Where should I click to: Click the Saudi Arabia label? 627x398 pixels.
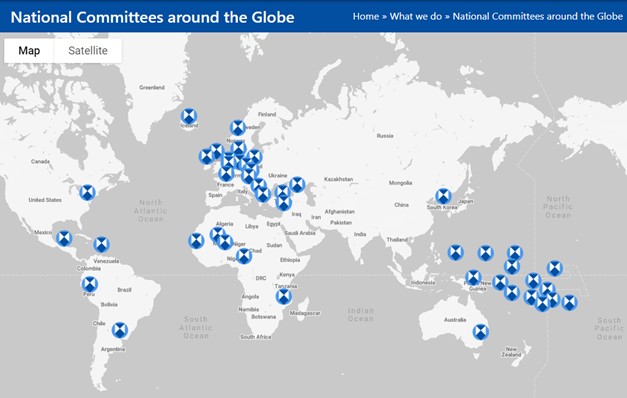click(x=300, y=233)
